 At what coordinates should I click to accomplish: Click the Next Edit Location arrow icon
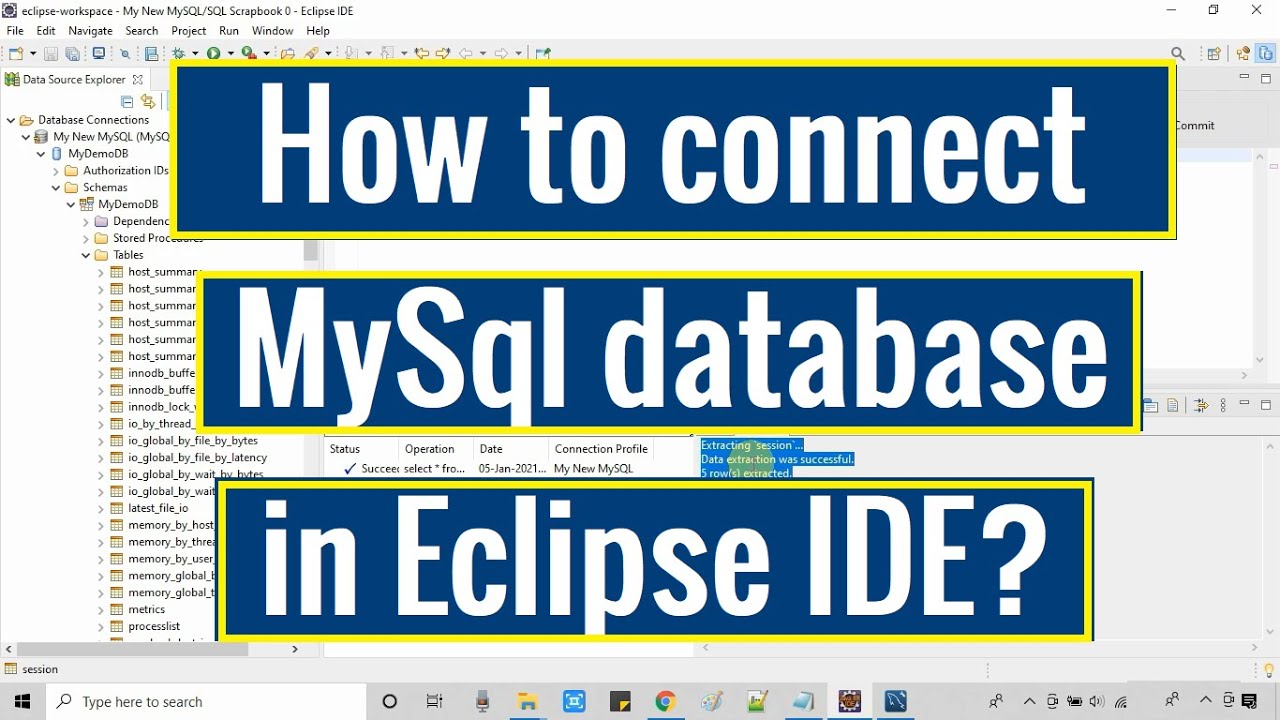pyautogui.click(x=443, y=54)
